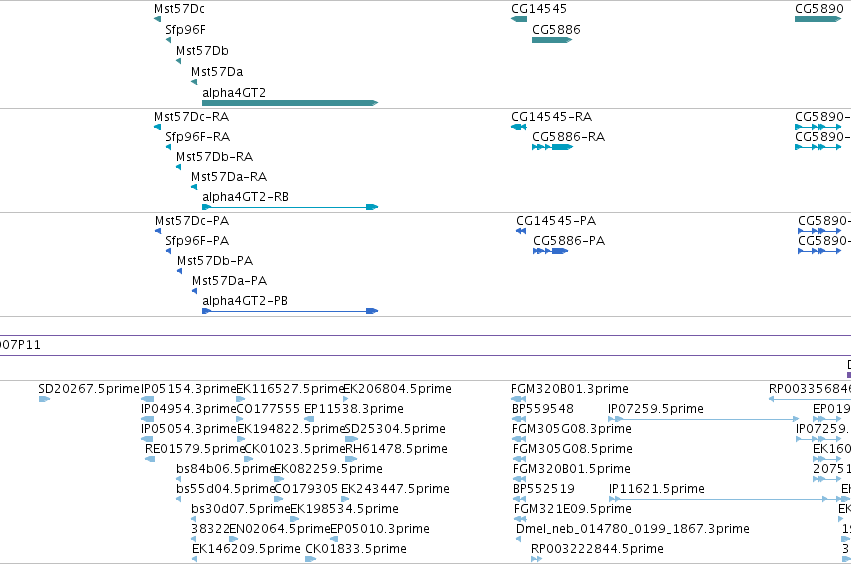Click the RH61478.5prime EST label

[x=396, y=449]
